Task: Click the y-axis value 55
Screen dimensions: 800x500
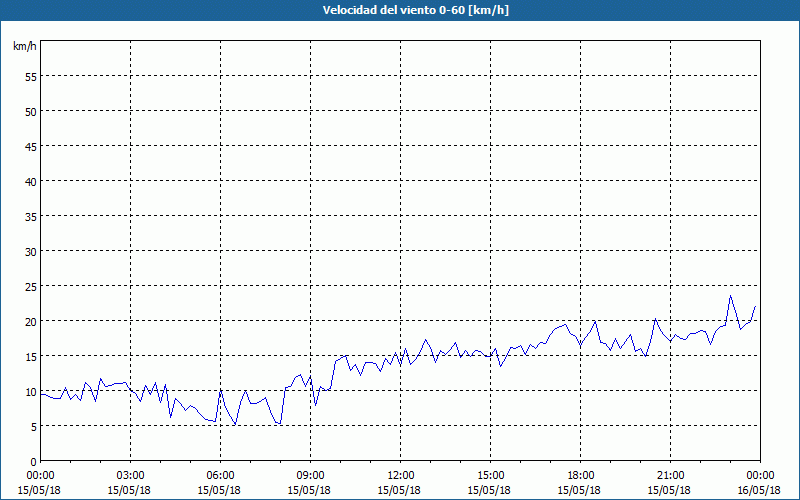Action: pyautogui.click(x=31, y=77)
